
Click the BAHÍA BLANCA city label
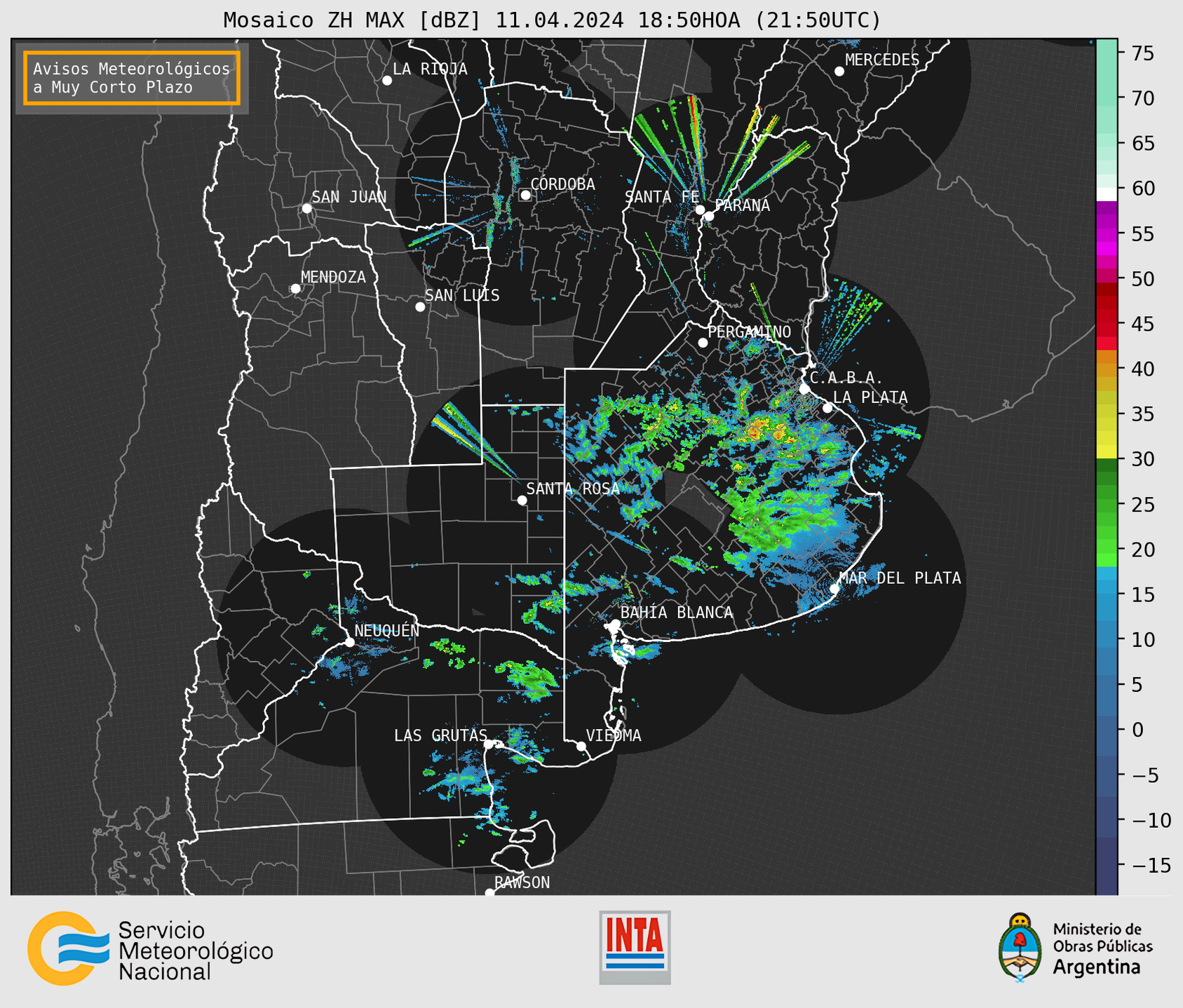(x=677, y=613)
